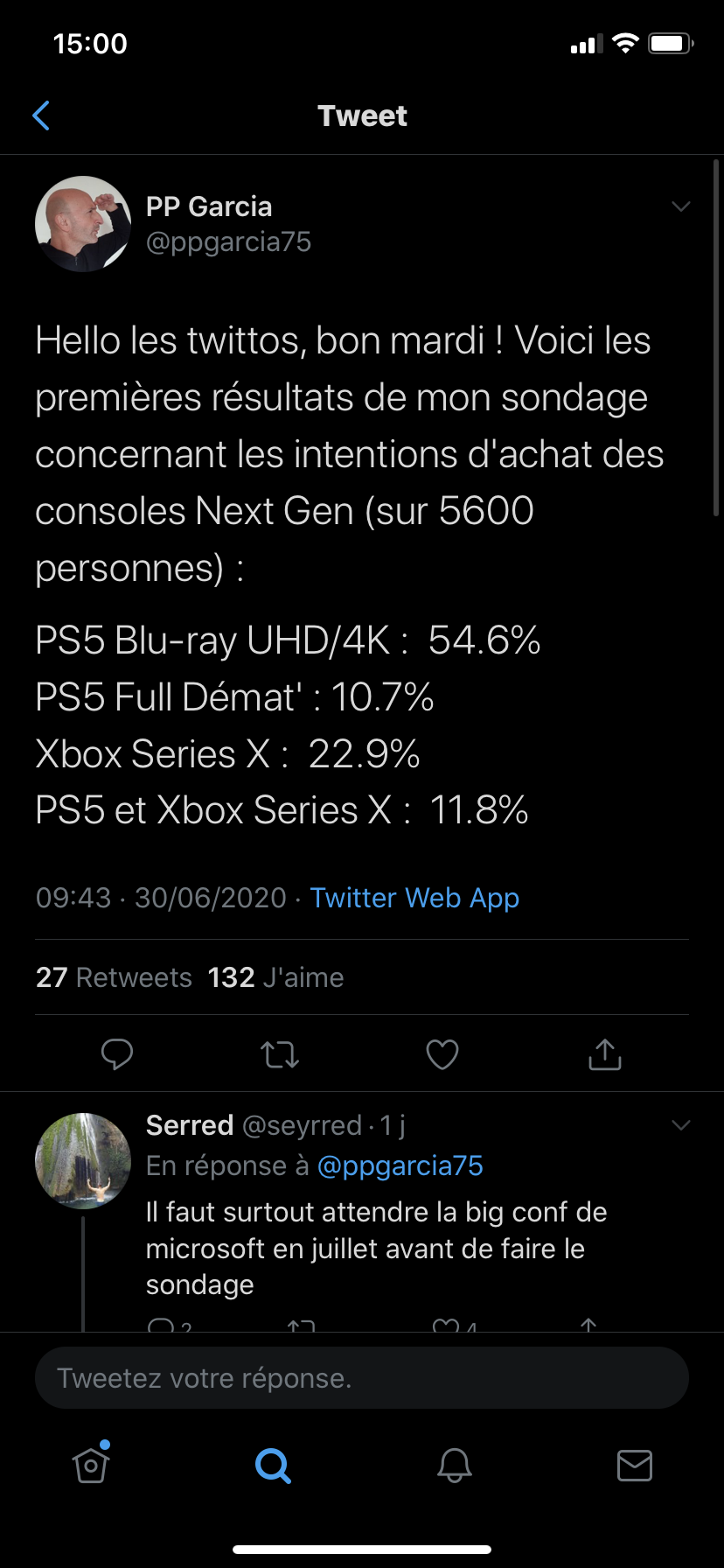Open Serred's profile avatar
The width and height of the screenshot is (724, 1568).
(83, 1160)
